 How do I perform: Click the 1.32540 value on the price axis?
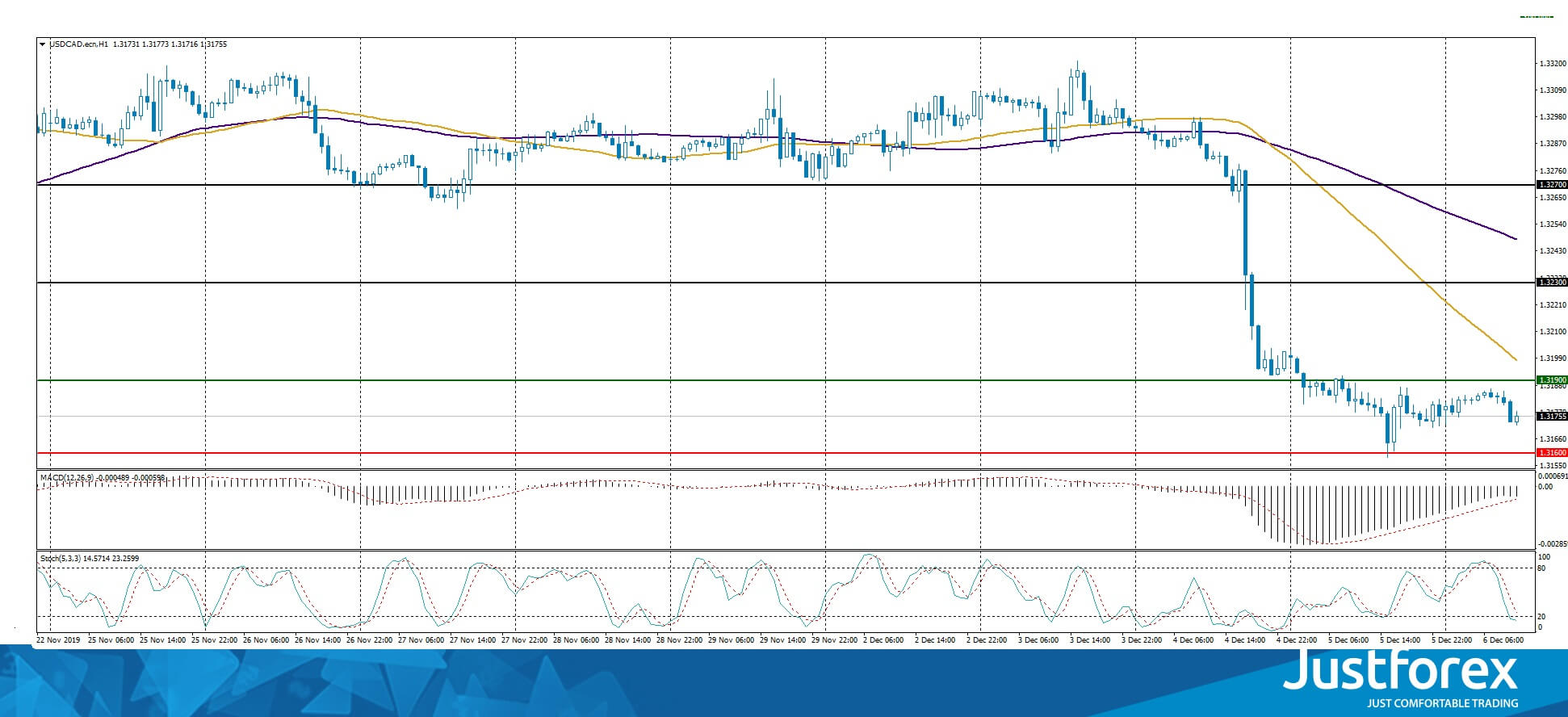1553,224
